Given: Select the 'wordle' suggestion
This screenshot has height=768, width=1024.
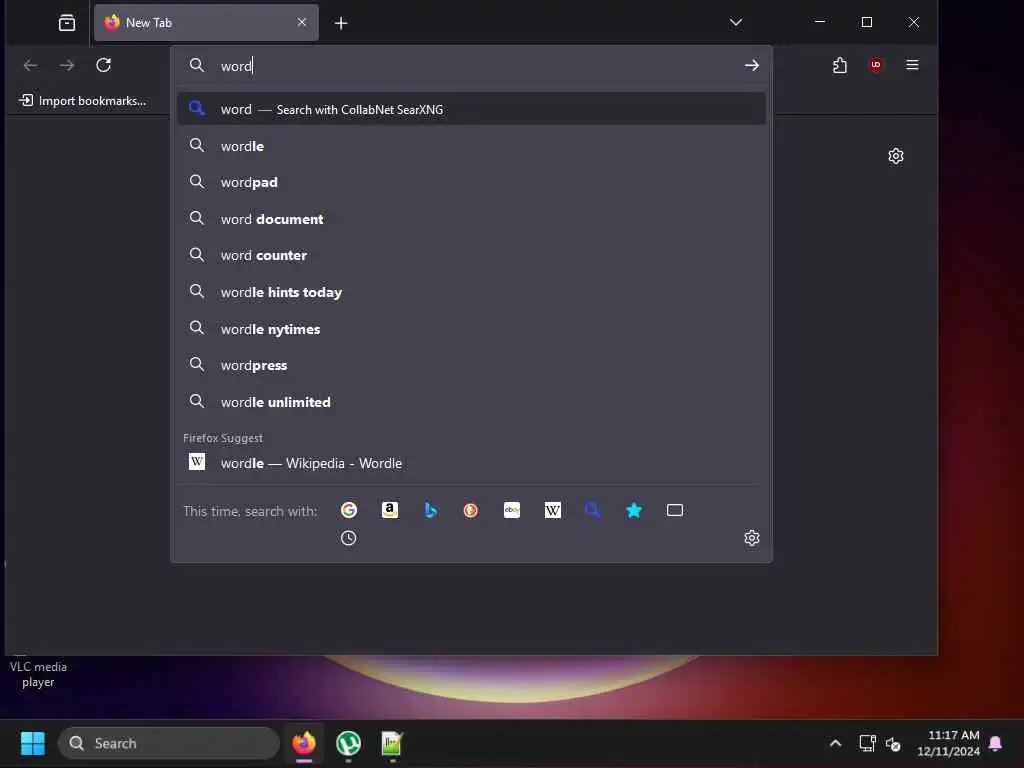Looking at the screenshot, I should tap(471, 146).
